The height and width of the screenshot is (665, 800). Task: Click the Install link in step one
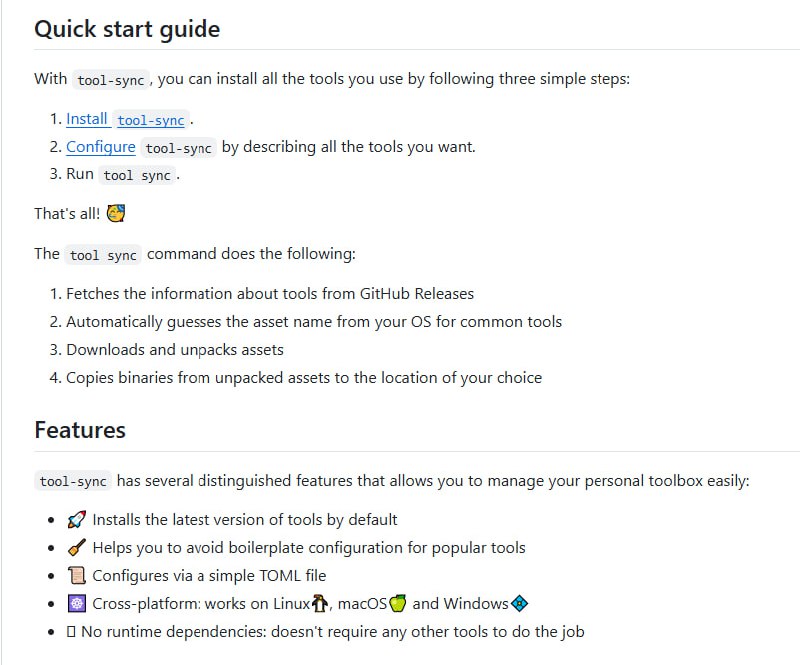pos(86,119)
